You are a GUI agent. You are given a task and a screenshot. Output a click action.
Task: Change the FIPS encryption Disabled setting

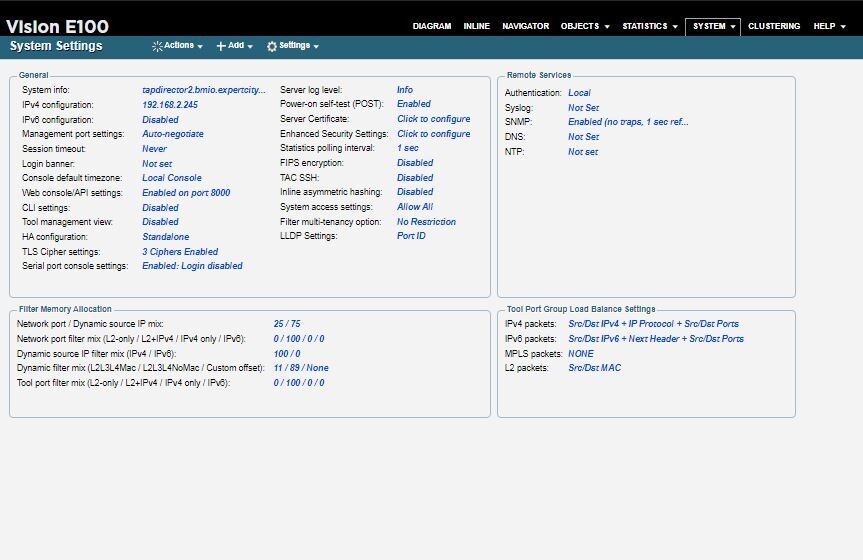click(415, 163)
